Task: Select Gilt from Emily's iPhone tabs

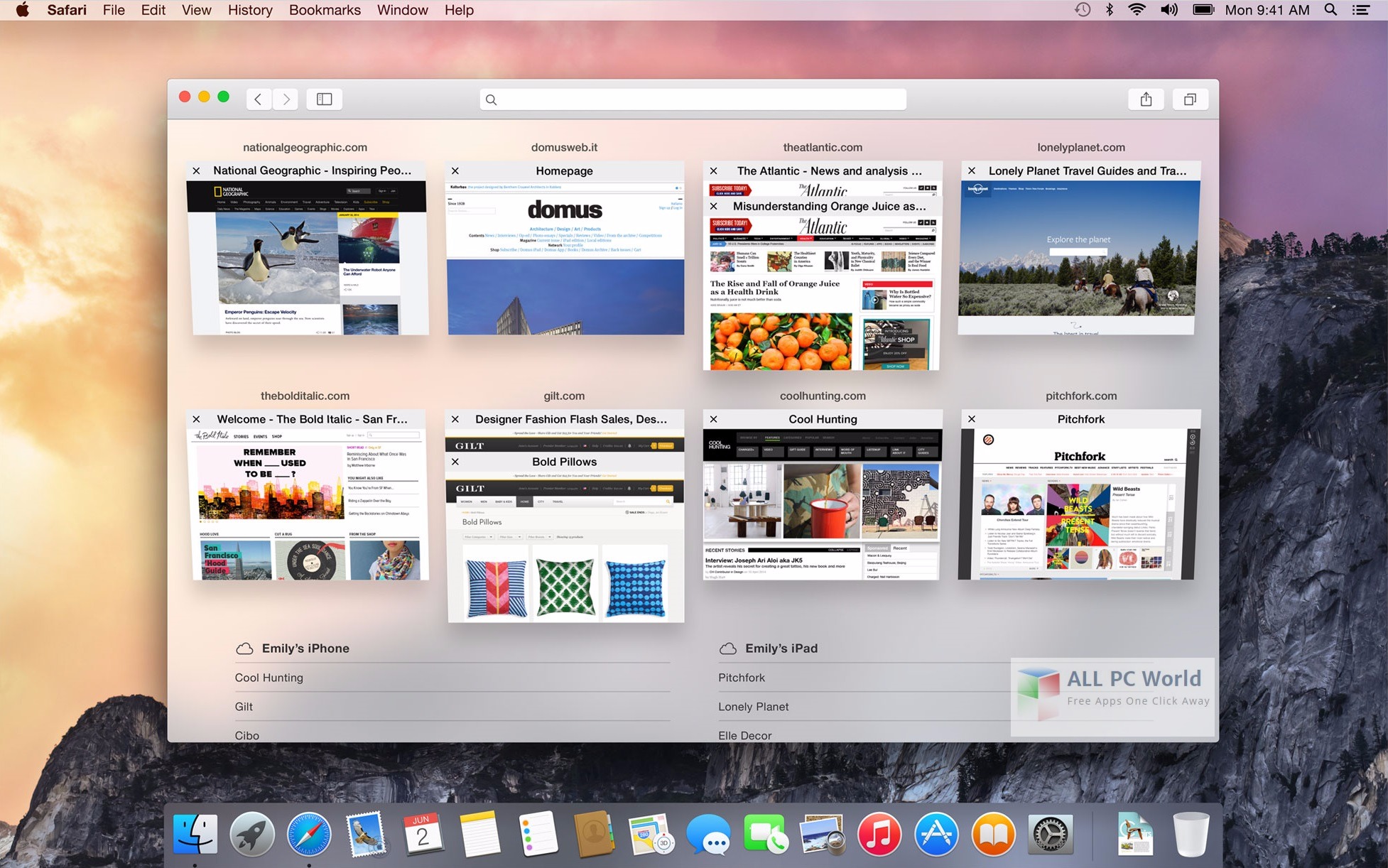Action: 242,706
